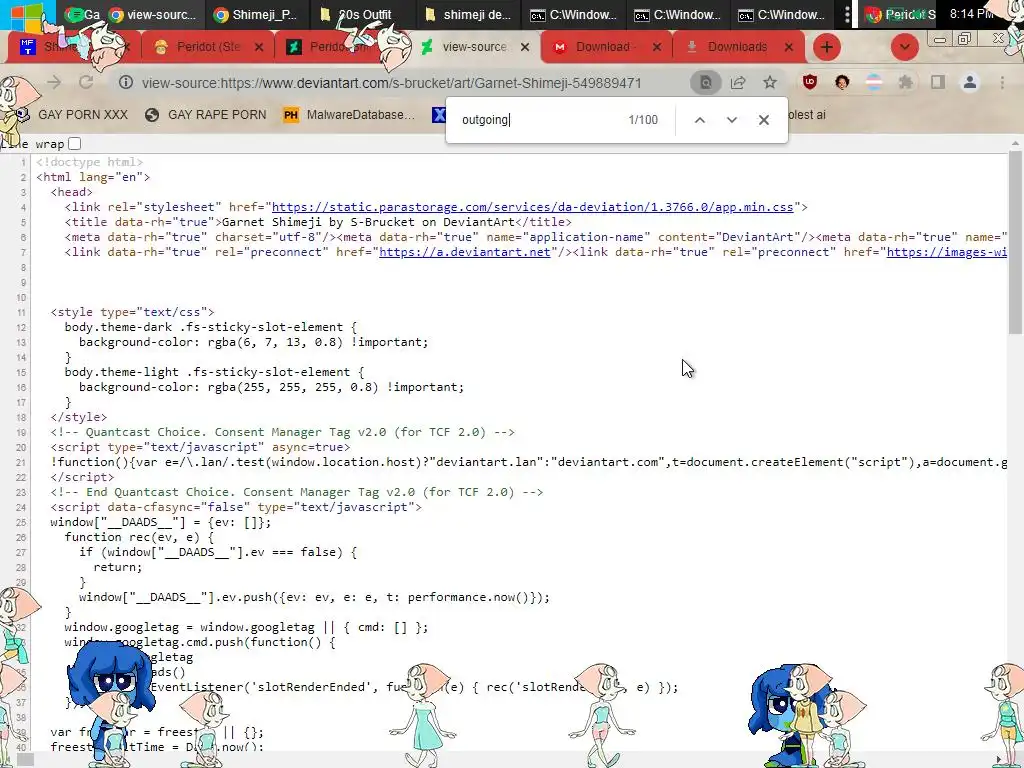Open the third C:\Window command prompt
This screenshot has height=768, width=1024.
(780, 14)
